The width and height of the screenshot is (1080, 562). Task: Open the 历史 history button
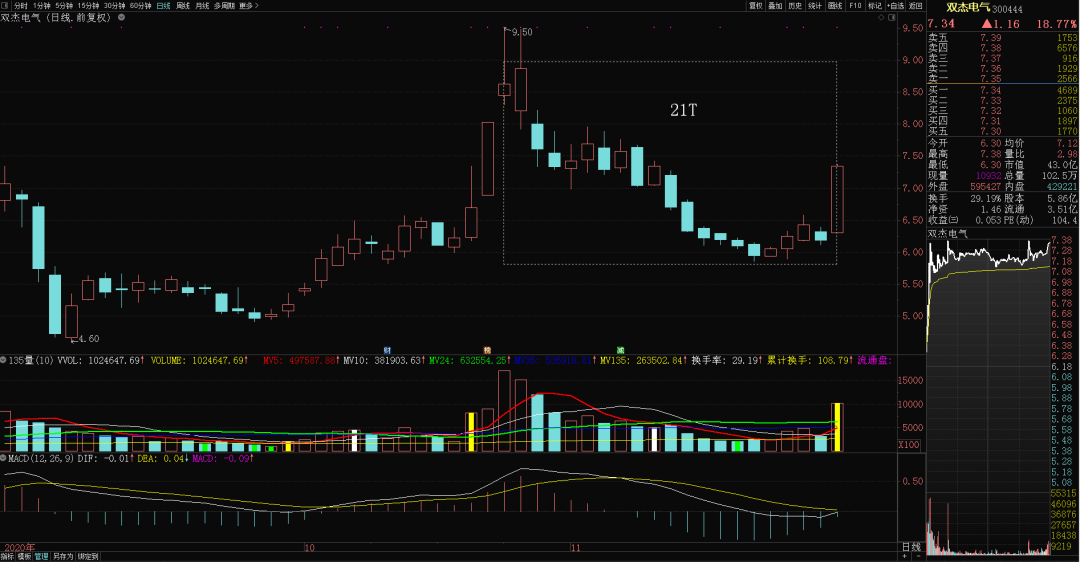(795, 6)
